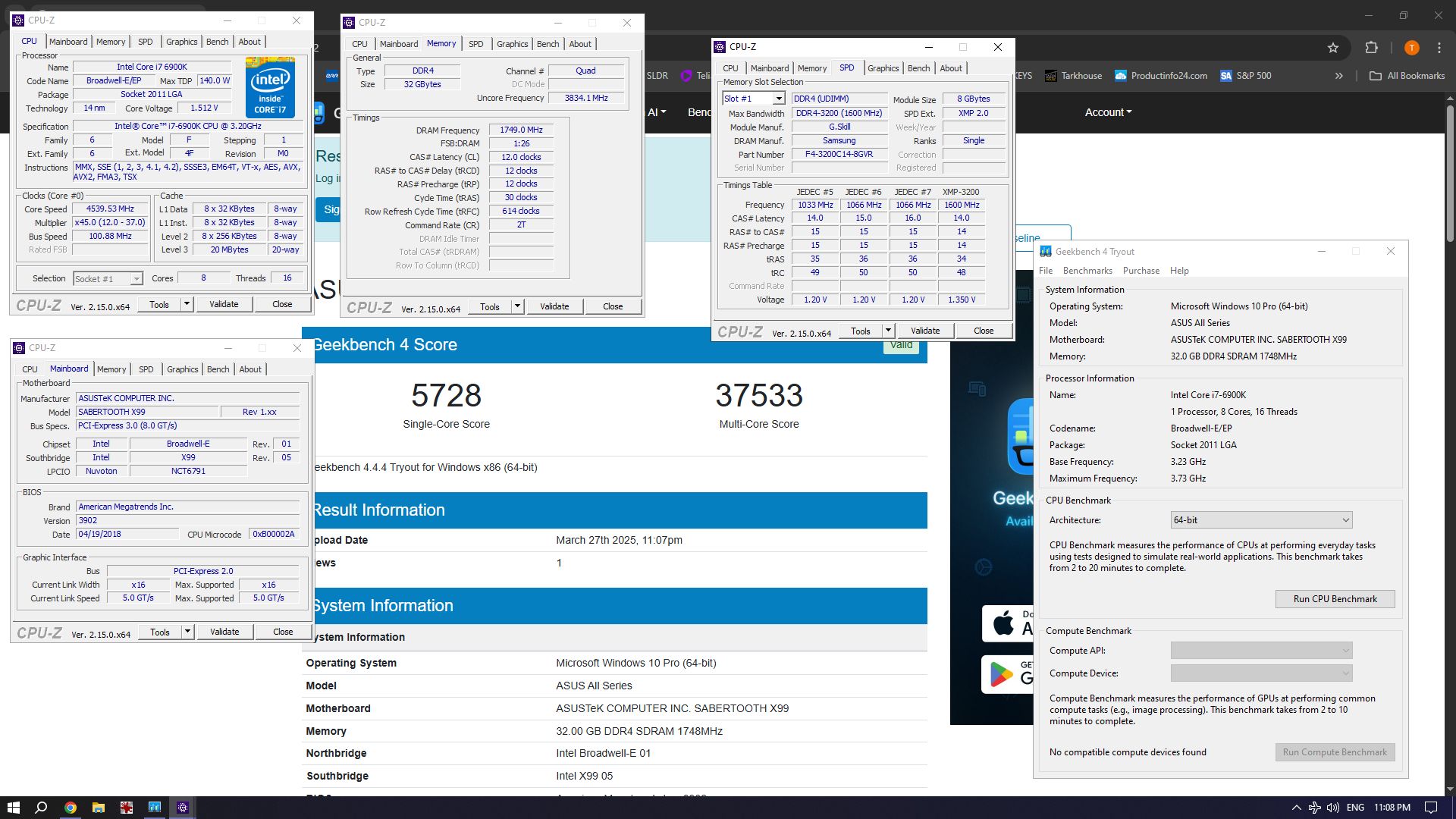Click Run CPU Benchmark button
Viewport: 1456px width, 819px height.
click(1335, 599)
